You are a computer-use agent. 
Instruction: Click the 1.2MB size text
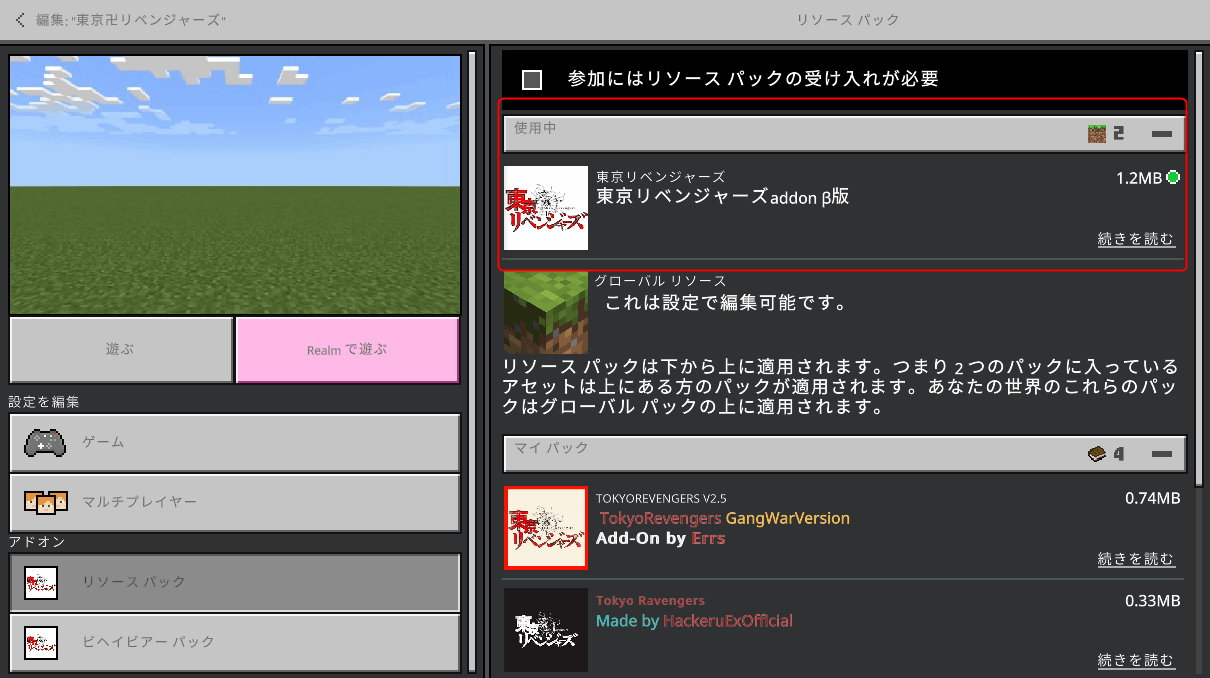(1139, 178)
